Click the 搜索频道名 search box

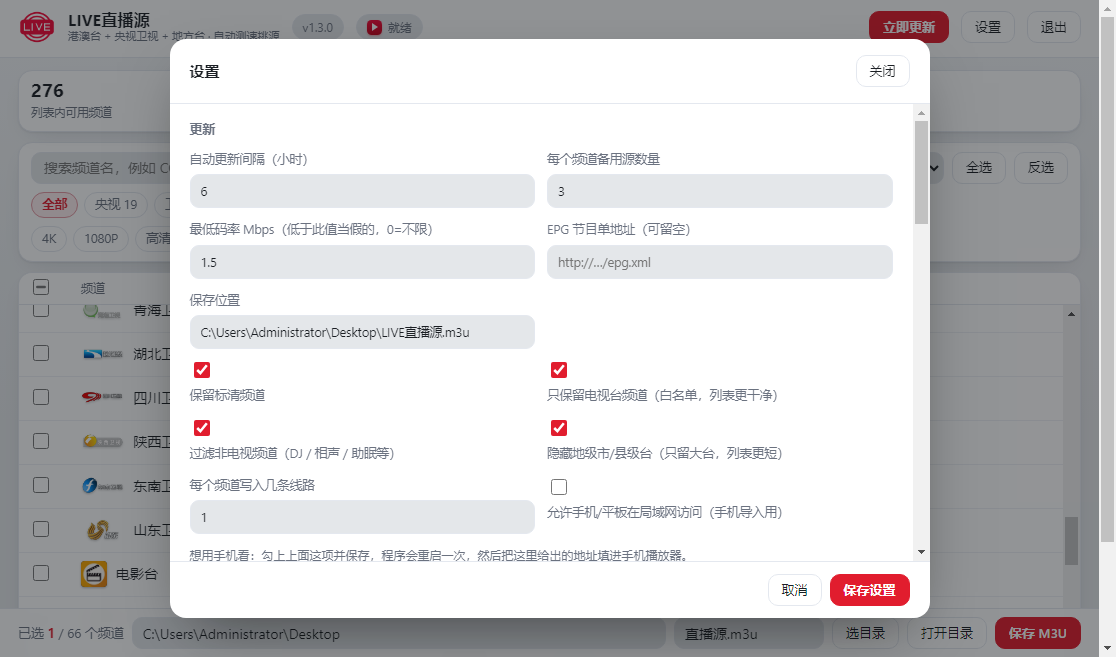tap(100, 168)
